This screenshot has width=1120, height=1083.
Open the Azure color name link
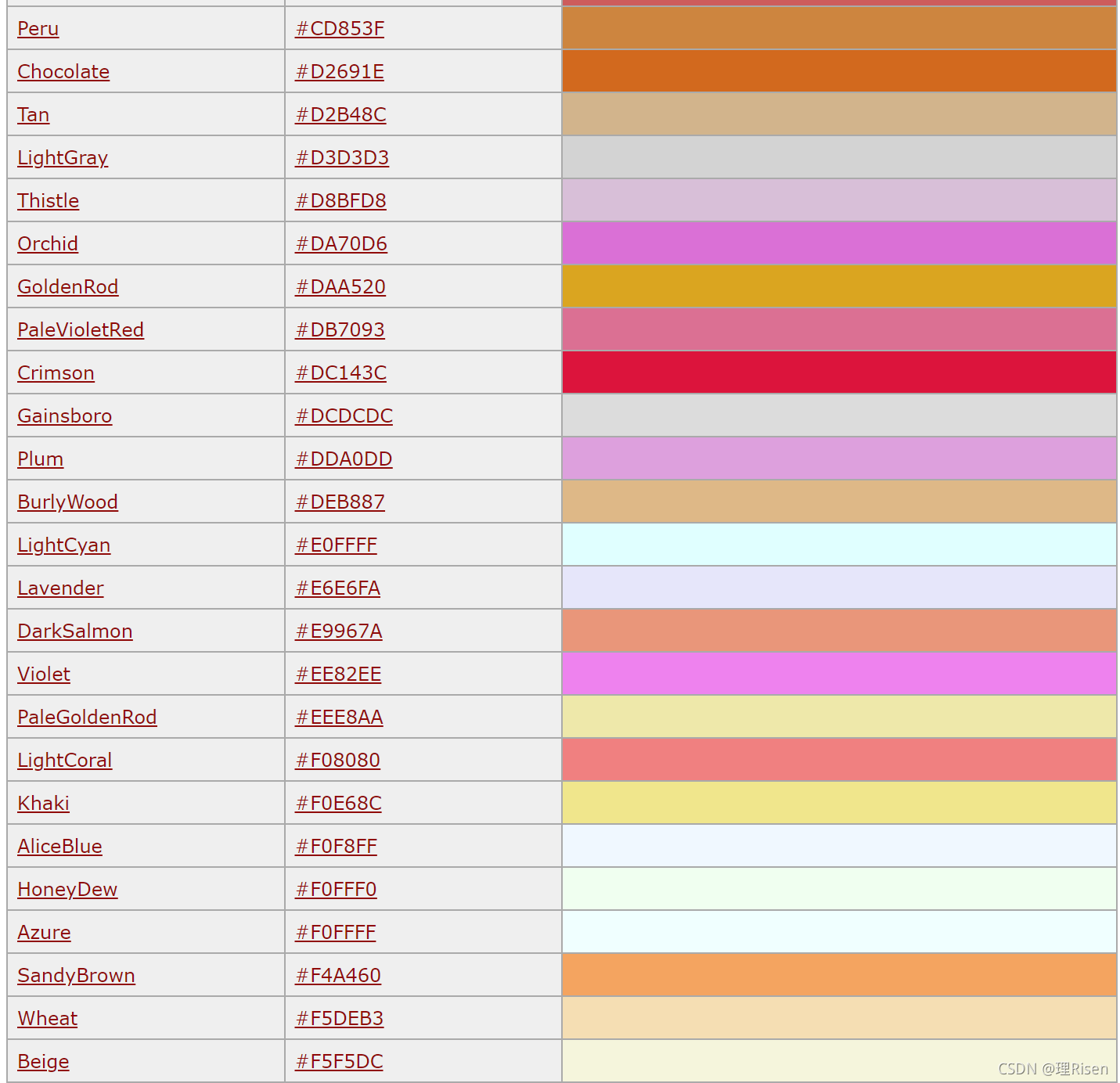(x=45, y=933)
